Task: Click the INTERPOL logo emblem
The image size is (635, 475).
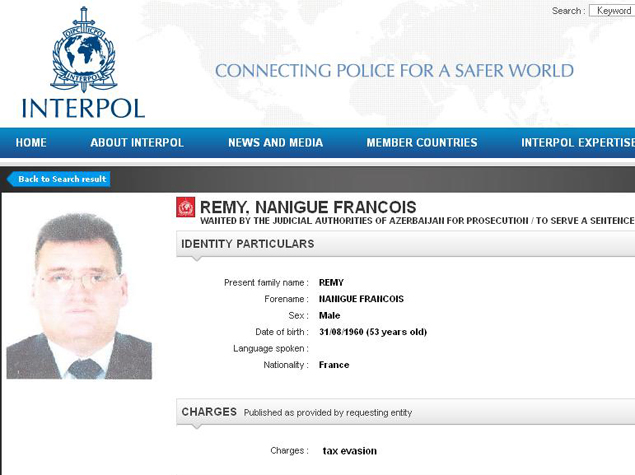Action: [84, 49]
